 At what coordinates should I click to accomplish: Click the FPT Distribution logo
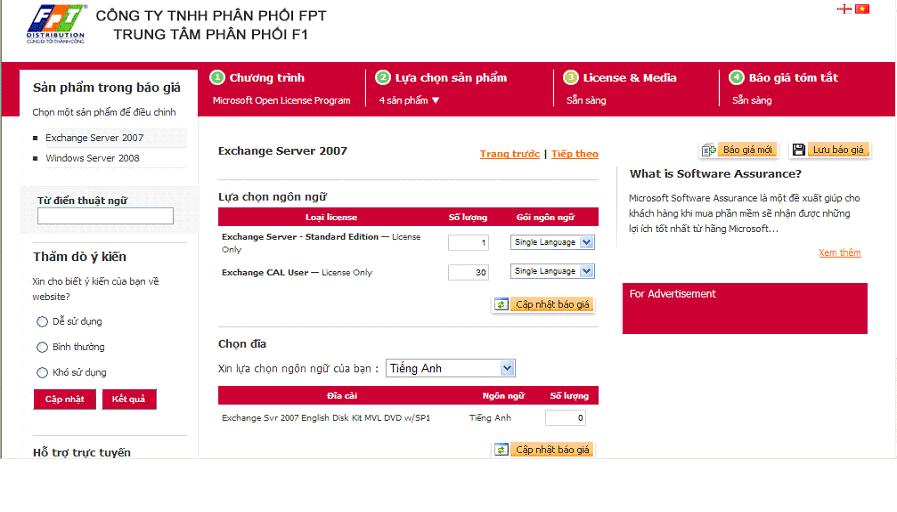click(56, 23)
